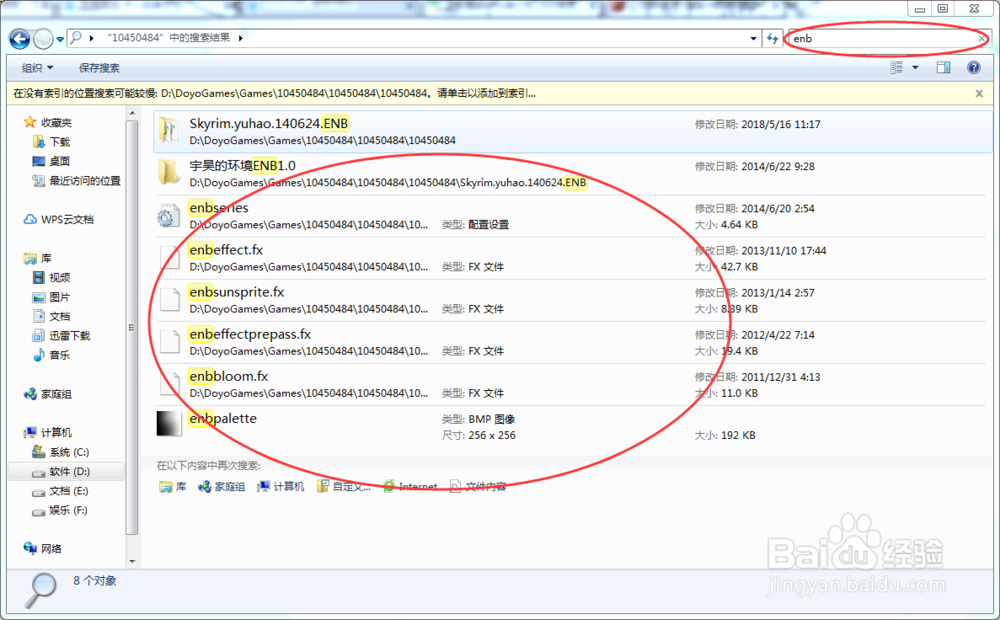Viewport: 1000px width, 620px height.
Task: Dismiss the yellow information bar
Action: 979,93
